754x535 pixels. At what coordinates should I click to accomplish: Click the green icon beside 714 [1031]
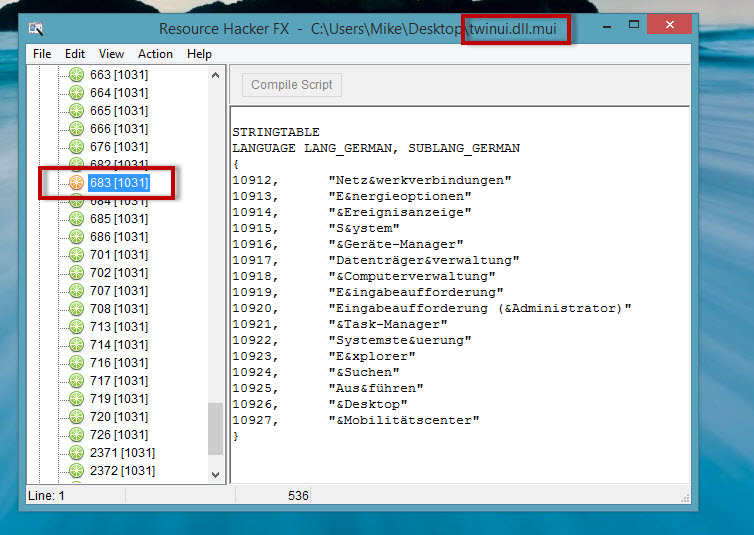[x=76, y=345]
